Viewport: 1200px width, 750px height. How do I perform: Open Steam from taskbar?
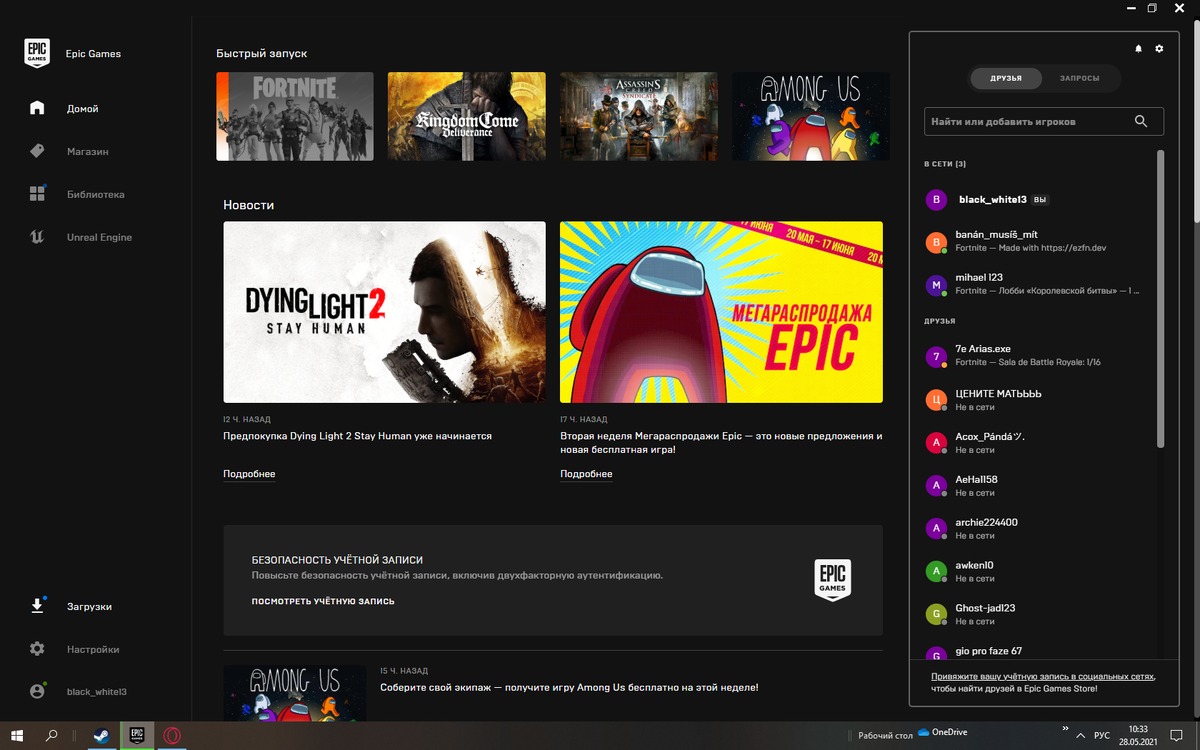coord(101,735)
